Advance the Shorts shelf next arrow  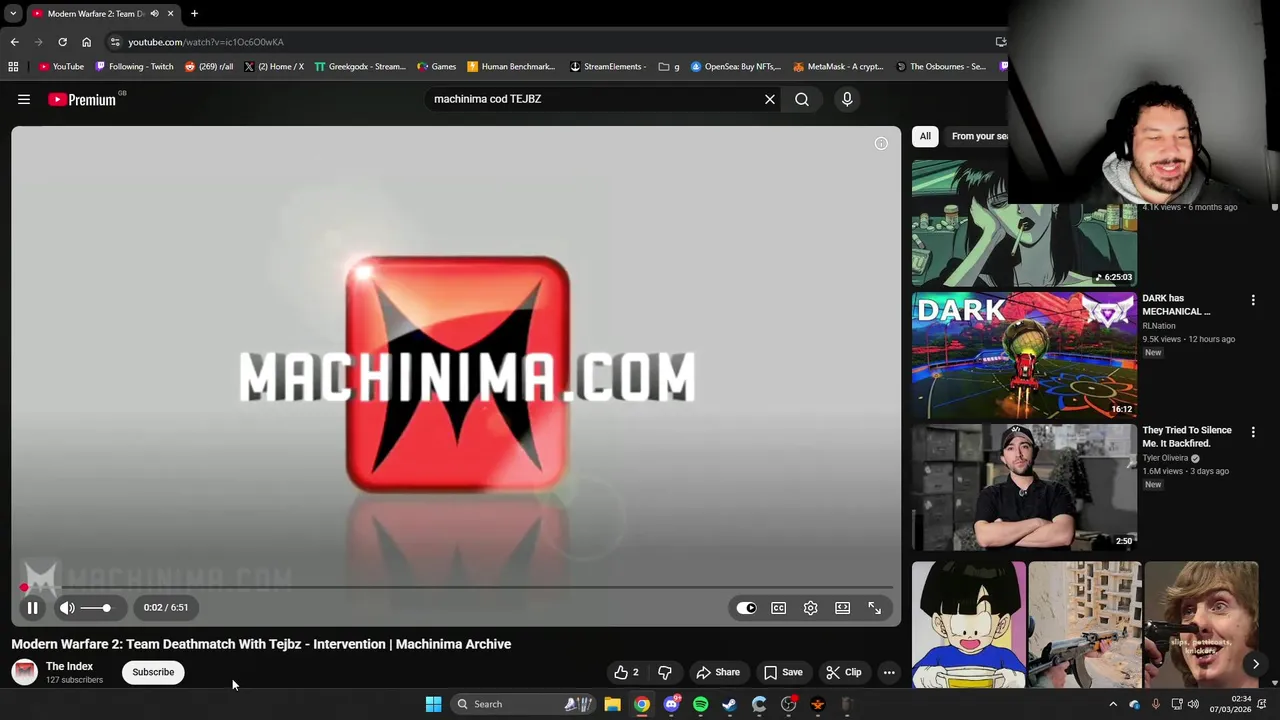1255,664
